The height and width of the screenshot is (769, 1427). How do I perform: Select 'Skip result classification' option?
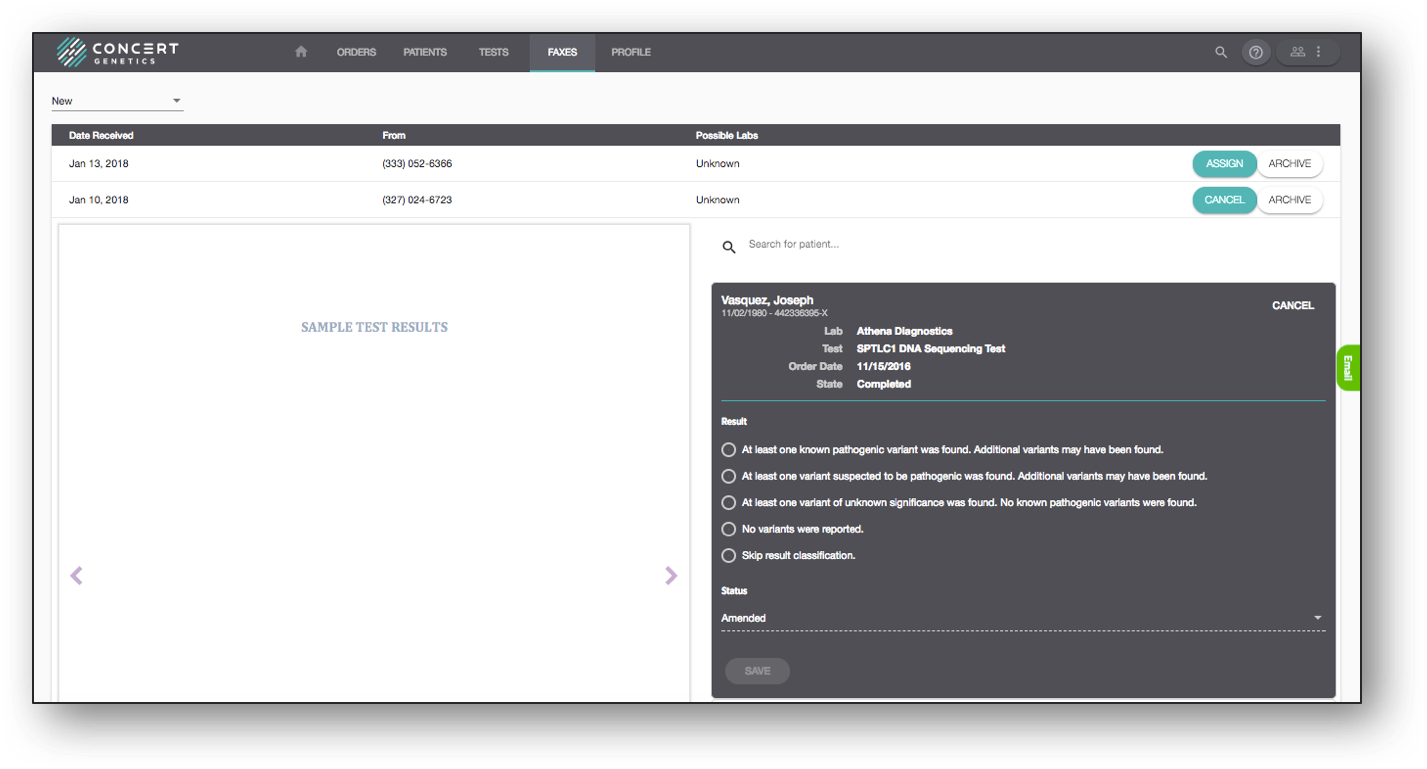(729, 555)
